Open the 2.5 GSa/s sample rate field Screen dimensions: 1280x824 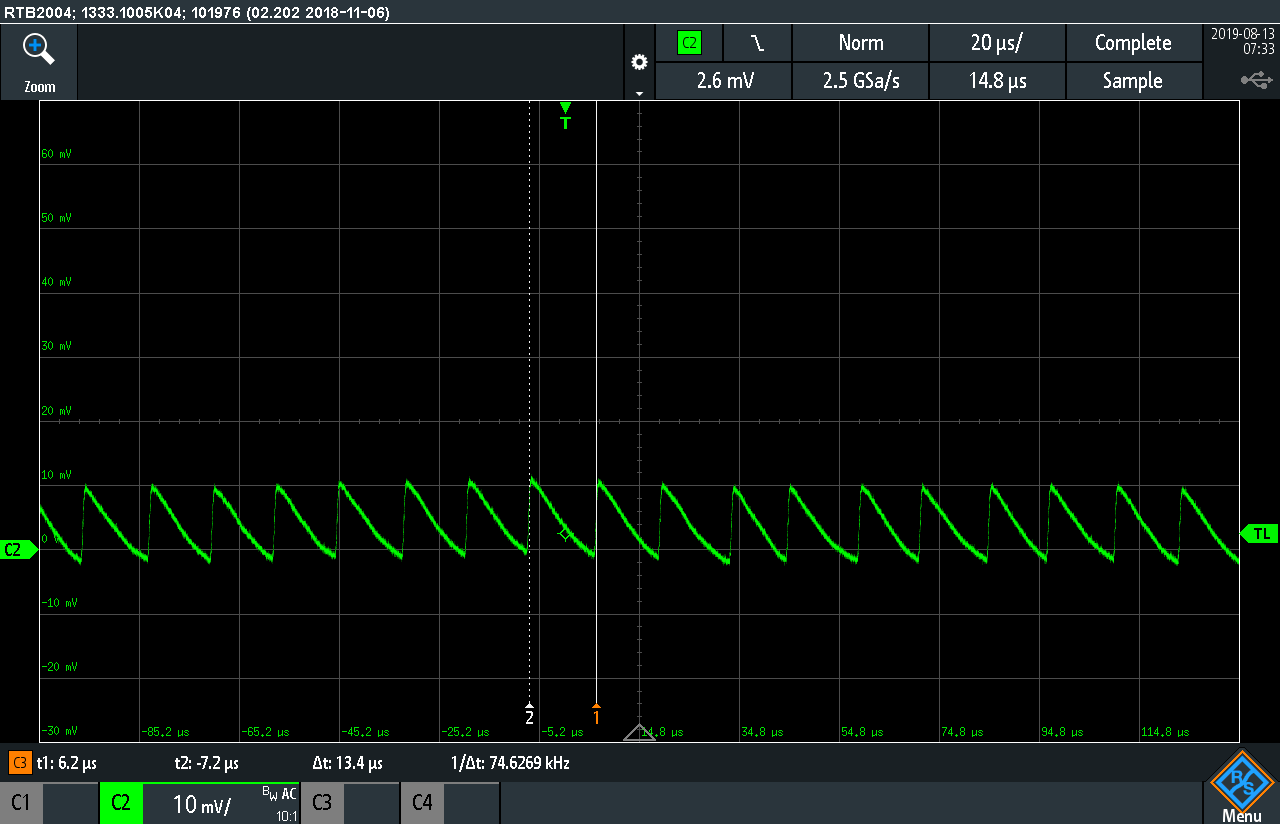pos(861,81)
